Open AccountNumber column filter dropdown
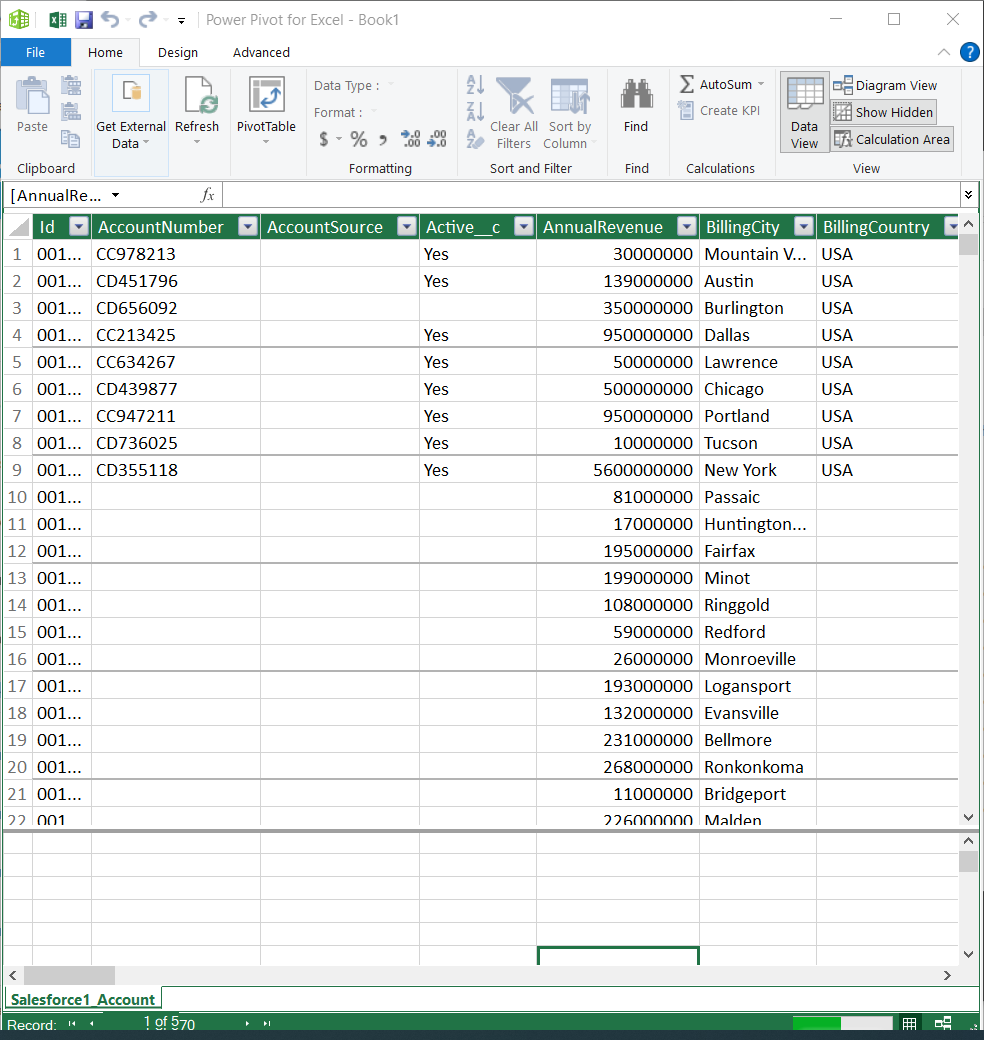 [248, 227]
